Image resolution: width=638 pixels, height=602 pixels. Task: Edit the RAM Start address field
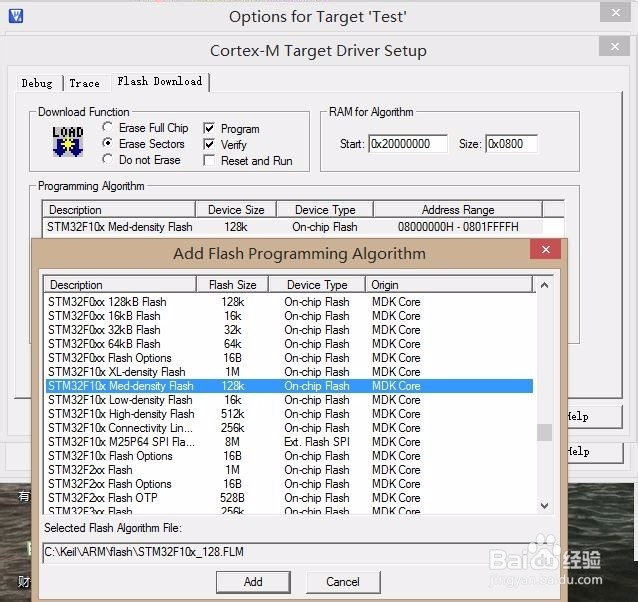coord(408,144)
